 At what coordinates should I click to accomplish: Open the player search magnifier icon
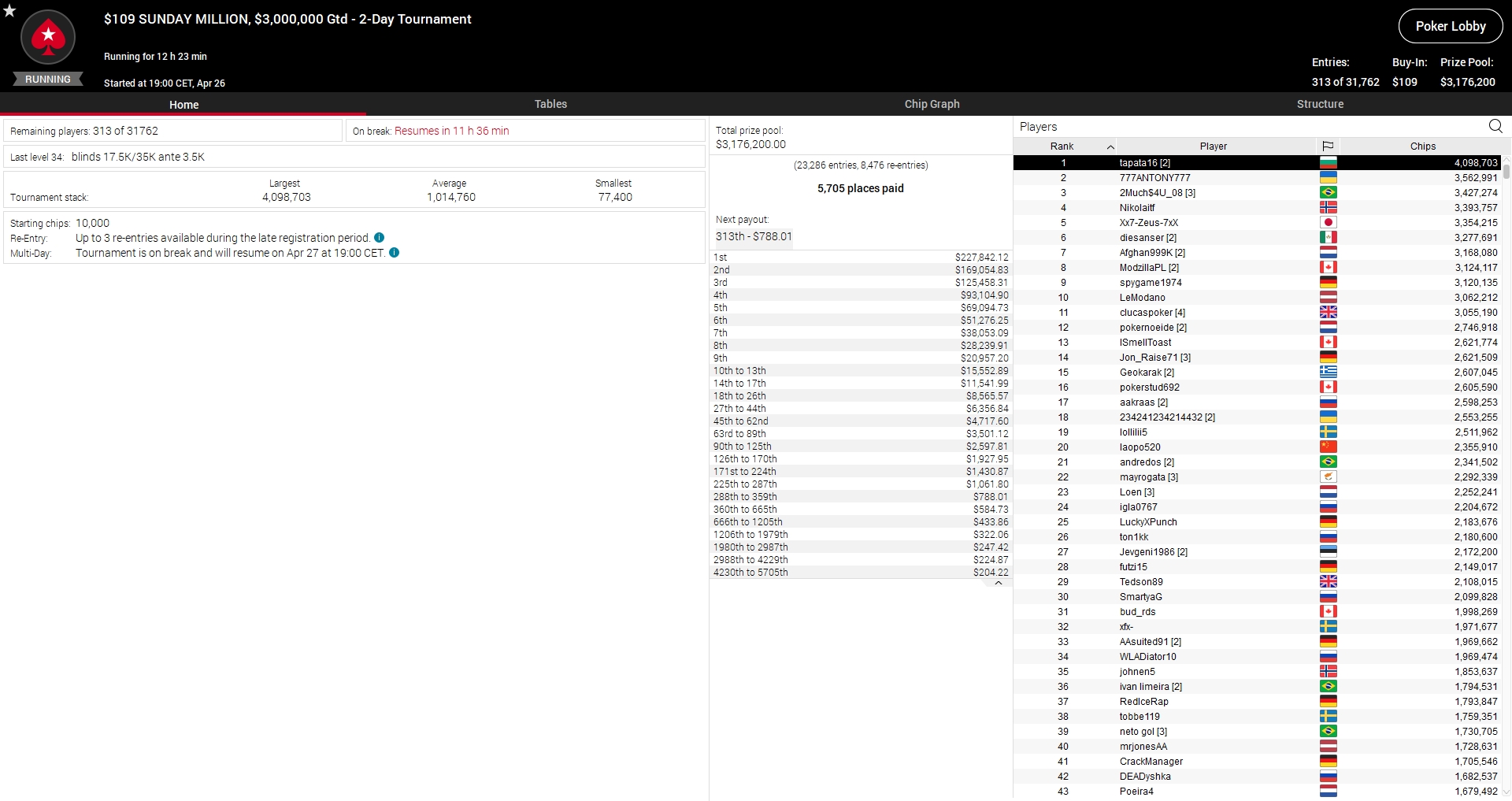(1495, 126)
